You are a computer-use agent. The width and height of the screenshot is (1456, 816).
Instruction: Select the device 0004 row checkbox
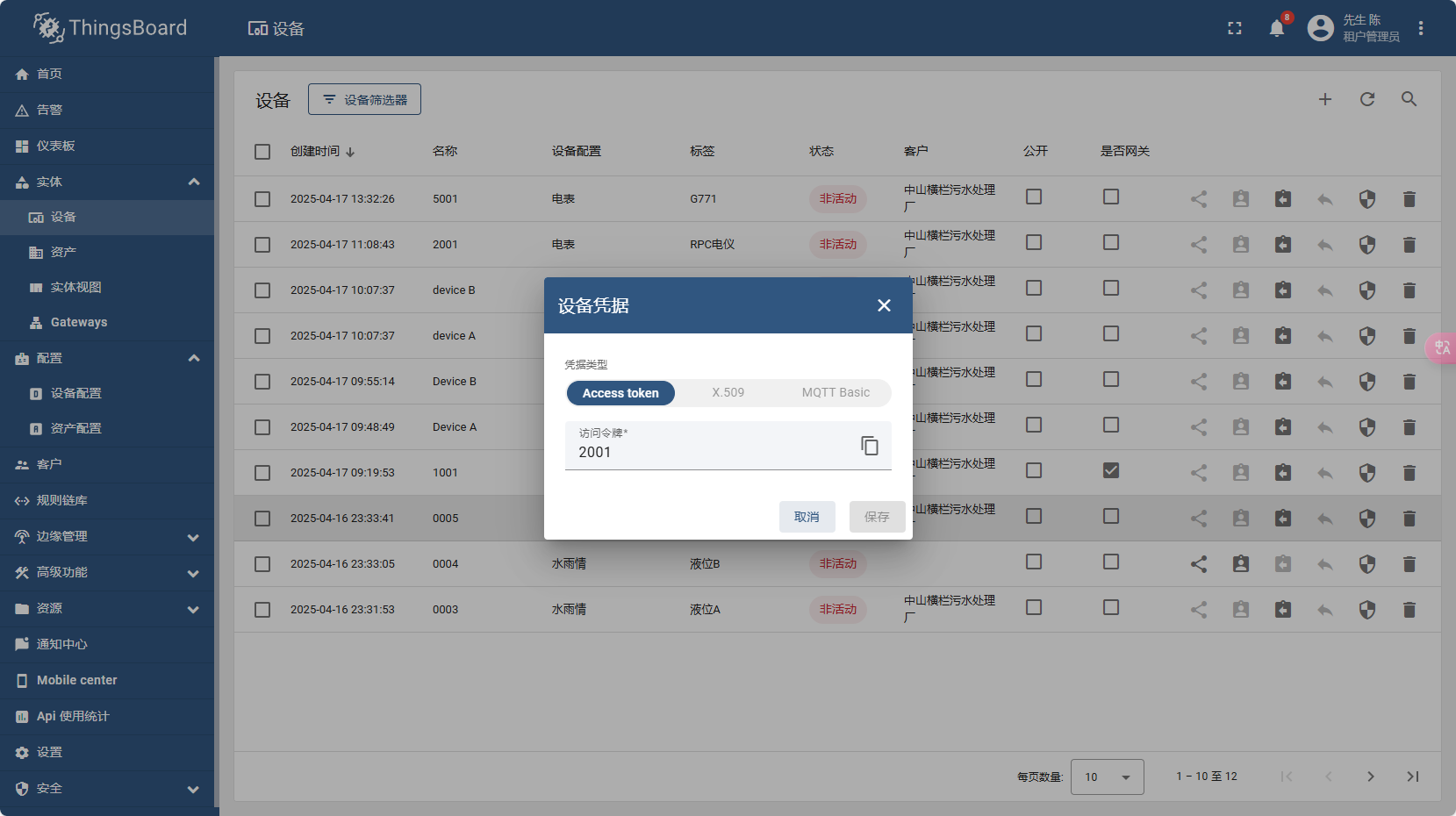point(262,564)
